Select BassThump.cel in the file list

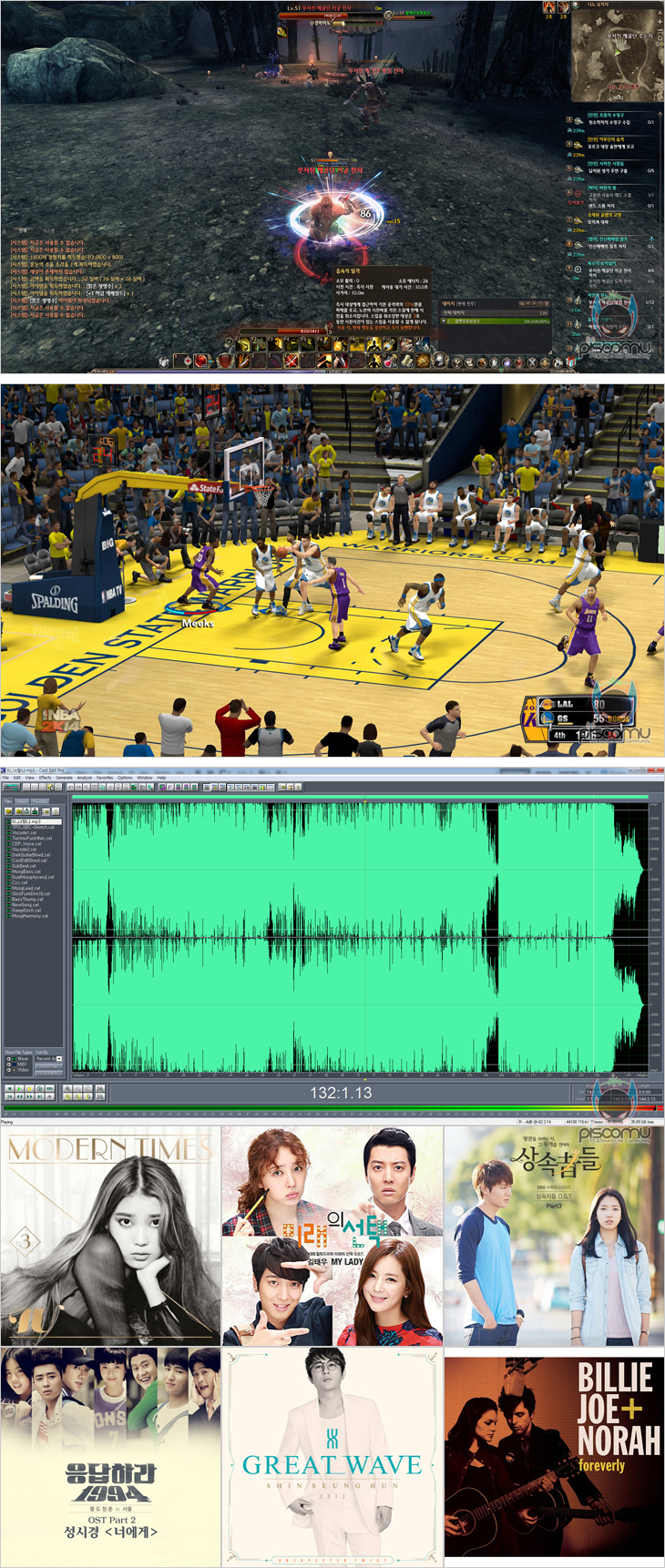[27, 900]
